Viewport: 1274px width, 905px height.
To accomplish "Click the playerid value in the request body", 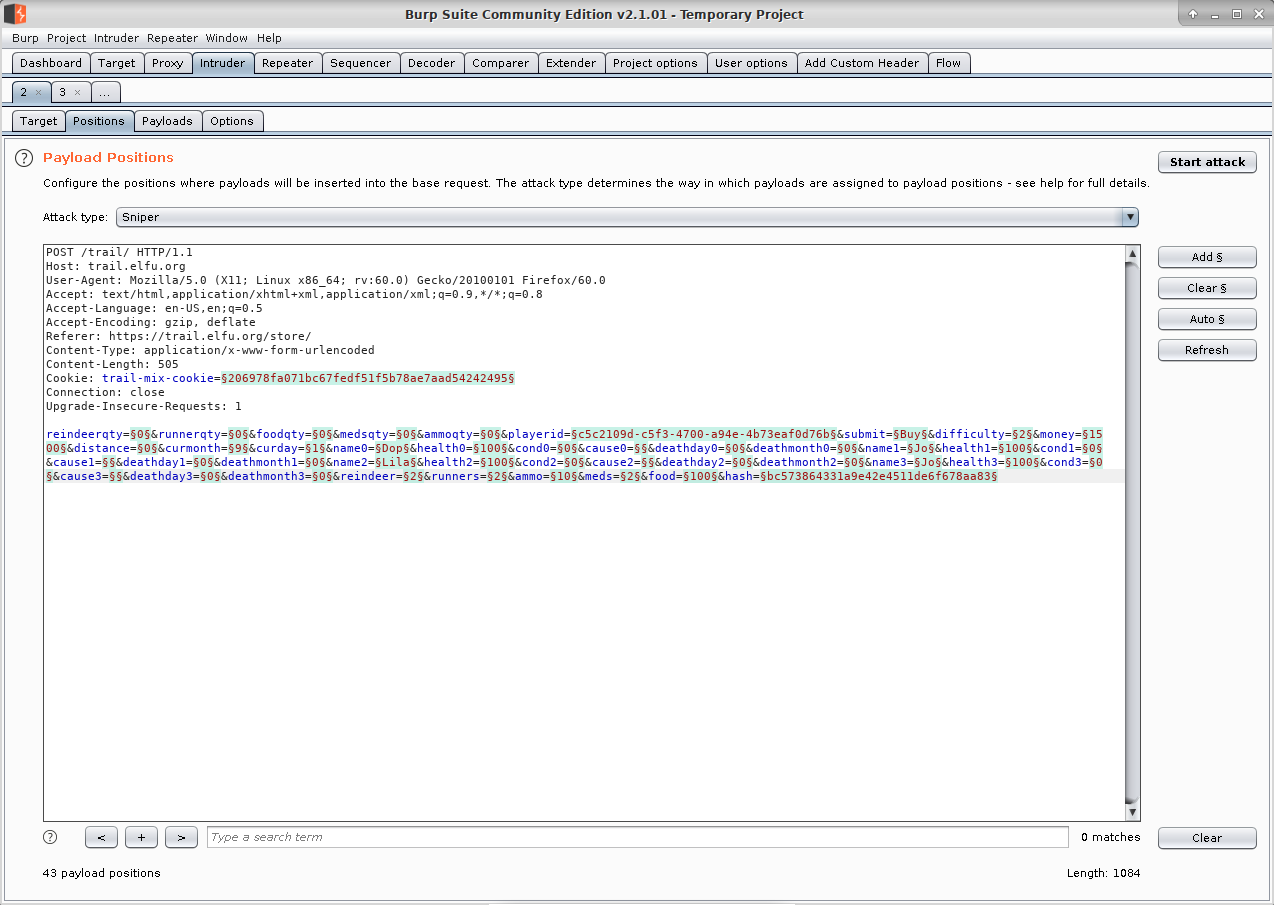I will click(x=703, y=434).
